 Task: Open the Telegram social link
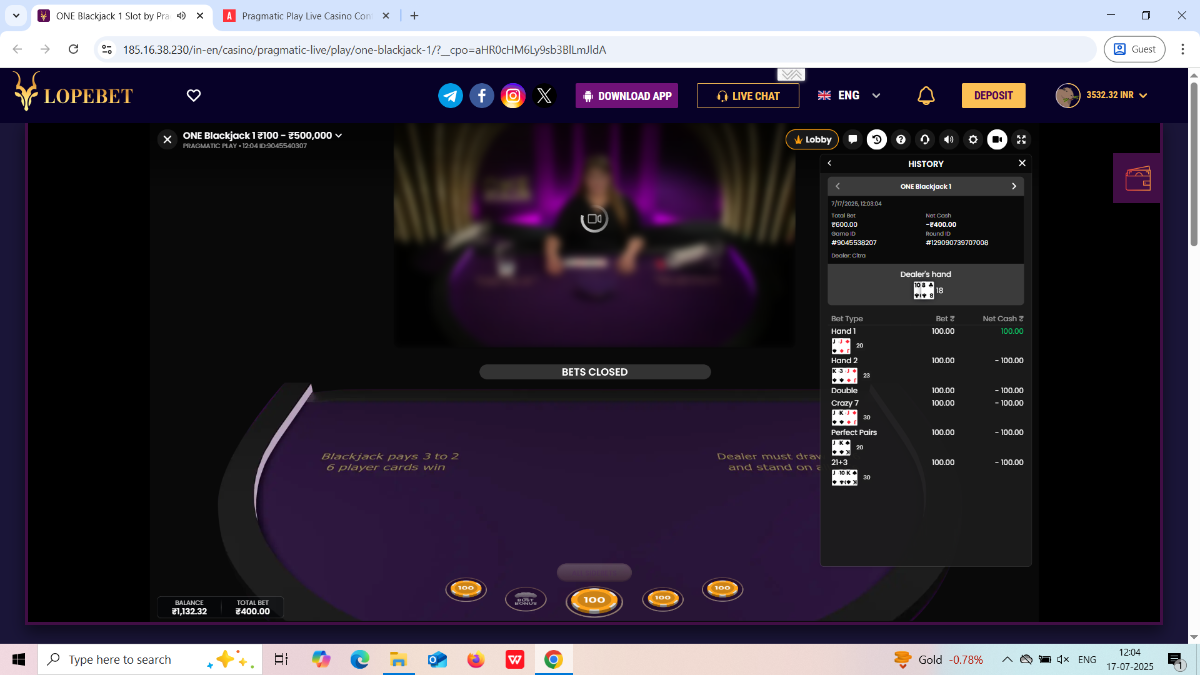(451, 95)
